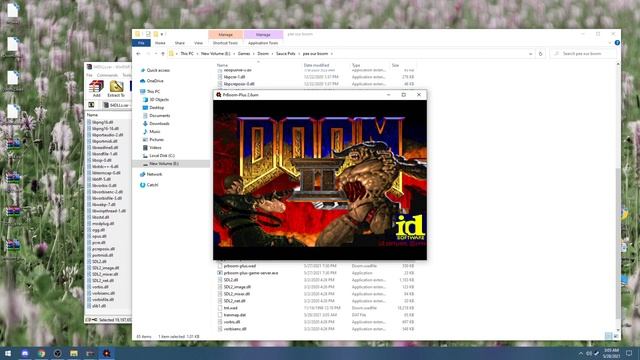Open Music folder in the sidebar
Viewport: 640px width, 360px height.
pos(151,131)
